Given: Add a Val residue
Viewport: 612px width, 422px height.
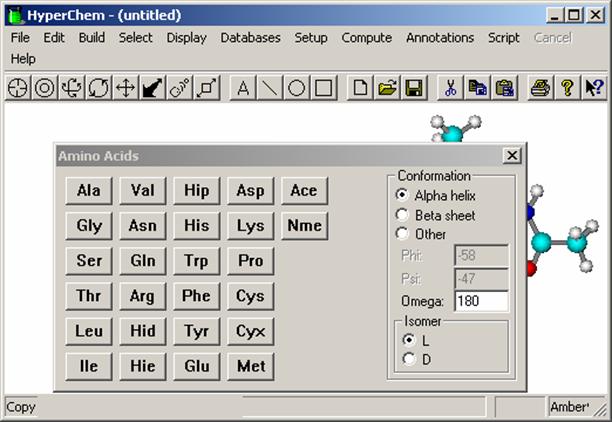Looking at the screenshot, I should (143, 191).
